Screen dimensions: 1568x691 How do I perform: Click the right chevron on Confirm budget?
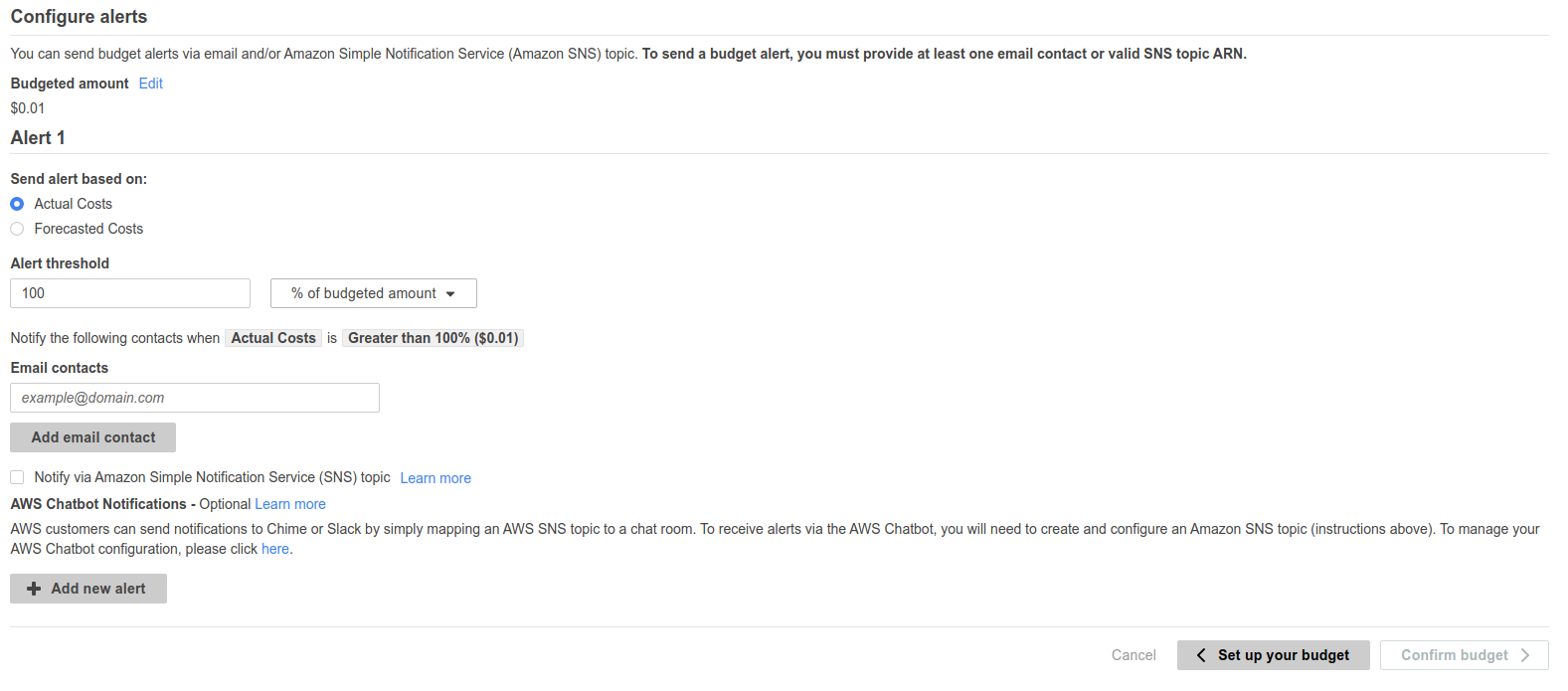click(1524, 655)
